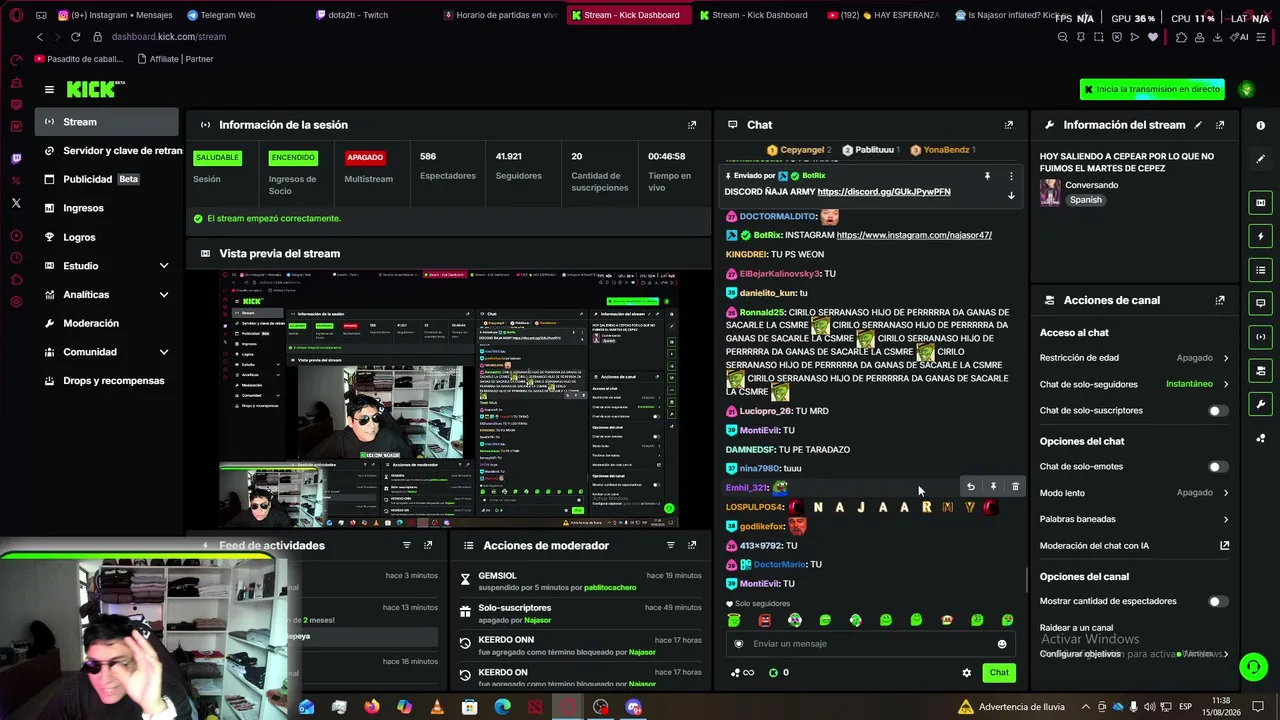Click the lightning bolt icon in right rail
The height and width of the screenshot is (720, 1280).
point(1260,236)
